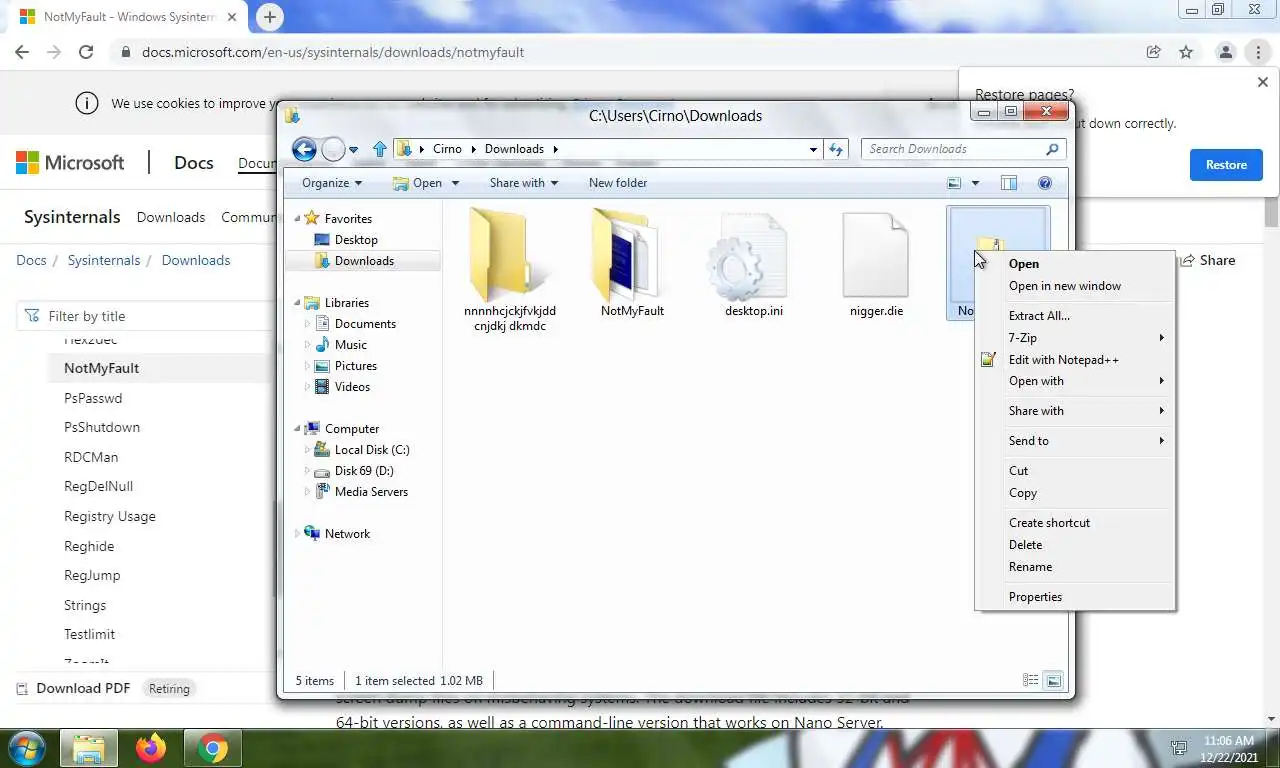The width and height of the screenshot is (1280, 768).
Task: Expand the views options arrow
Action: click(x=975, y=183)
